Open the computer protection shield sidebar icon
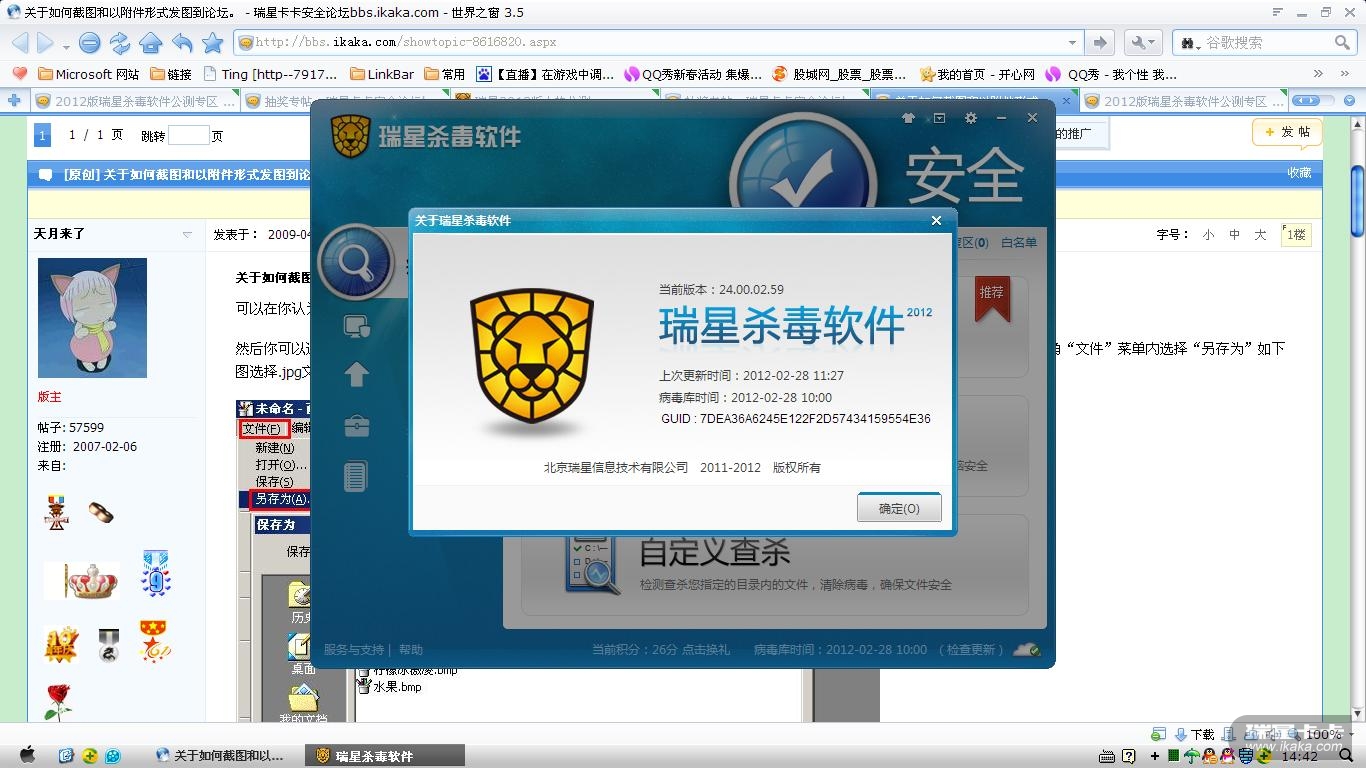1366x768 pixels. (357, 325)
